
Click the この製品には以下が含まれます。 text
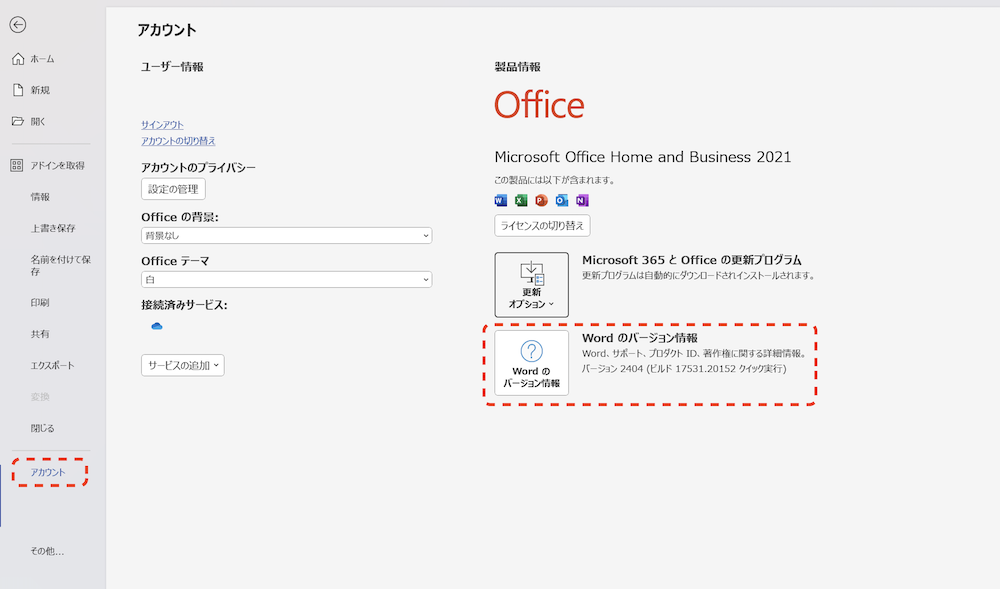pyautogui.click(x=555, y=180)
